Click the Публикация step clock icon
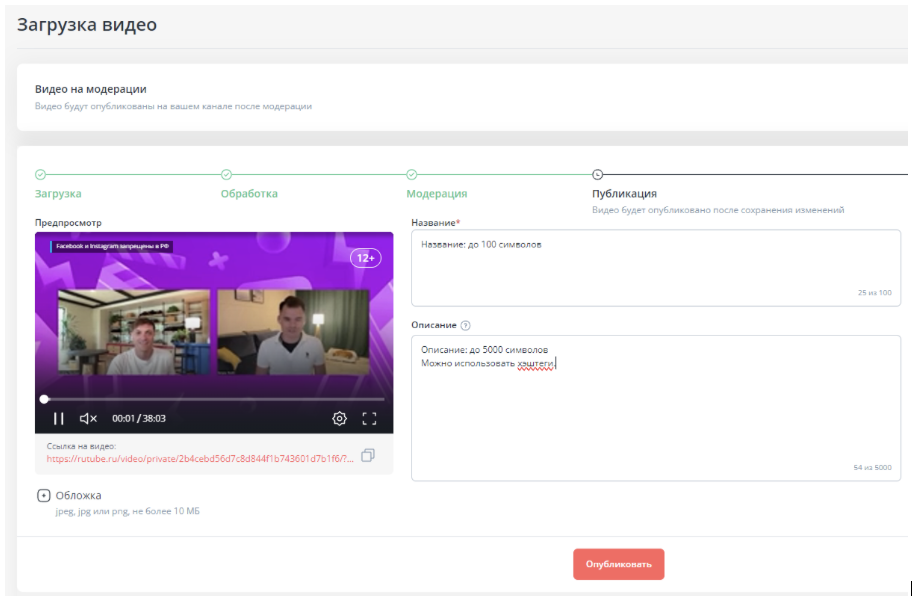 [597, 174]
